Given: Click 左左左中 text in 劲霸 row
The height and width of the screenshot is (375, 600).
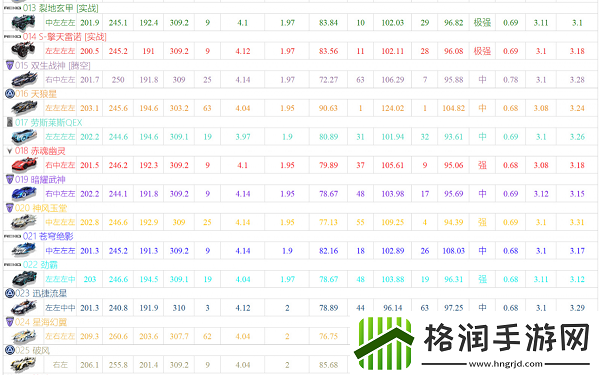Looking at the screenshot, I should click(x=60, y=279).
